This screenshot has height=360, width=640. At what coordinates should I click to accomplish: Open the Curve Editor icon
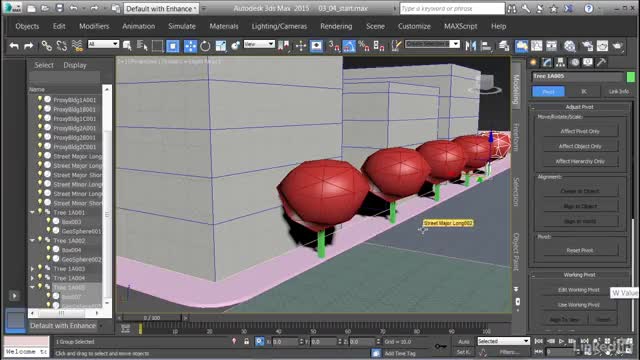(536, 46)
